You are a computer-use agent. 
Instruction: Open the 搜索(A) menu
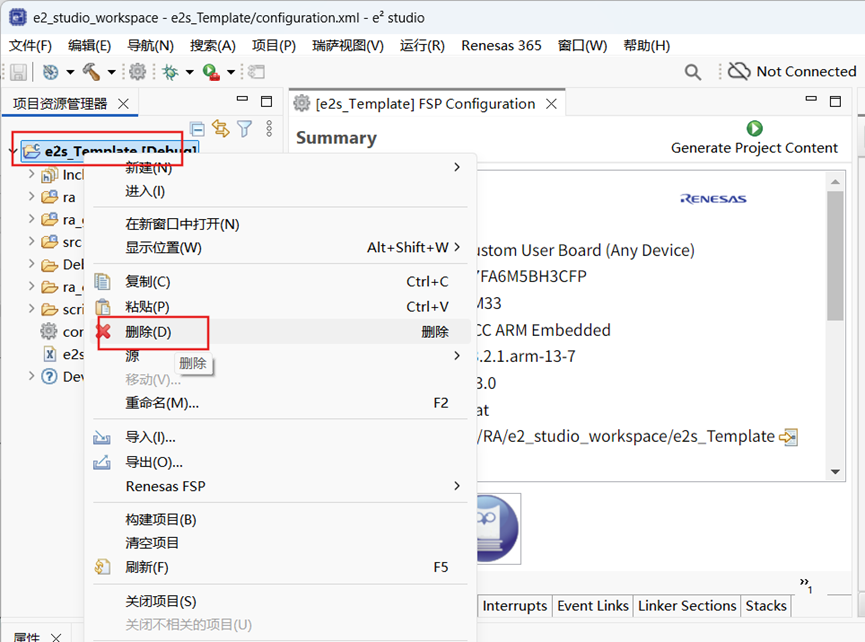(x=212, y=45)
